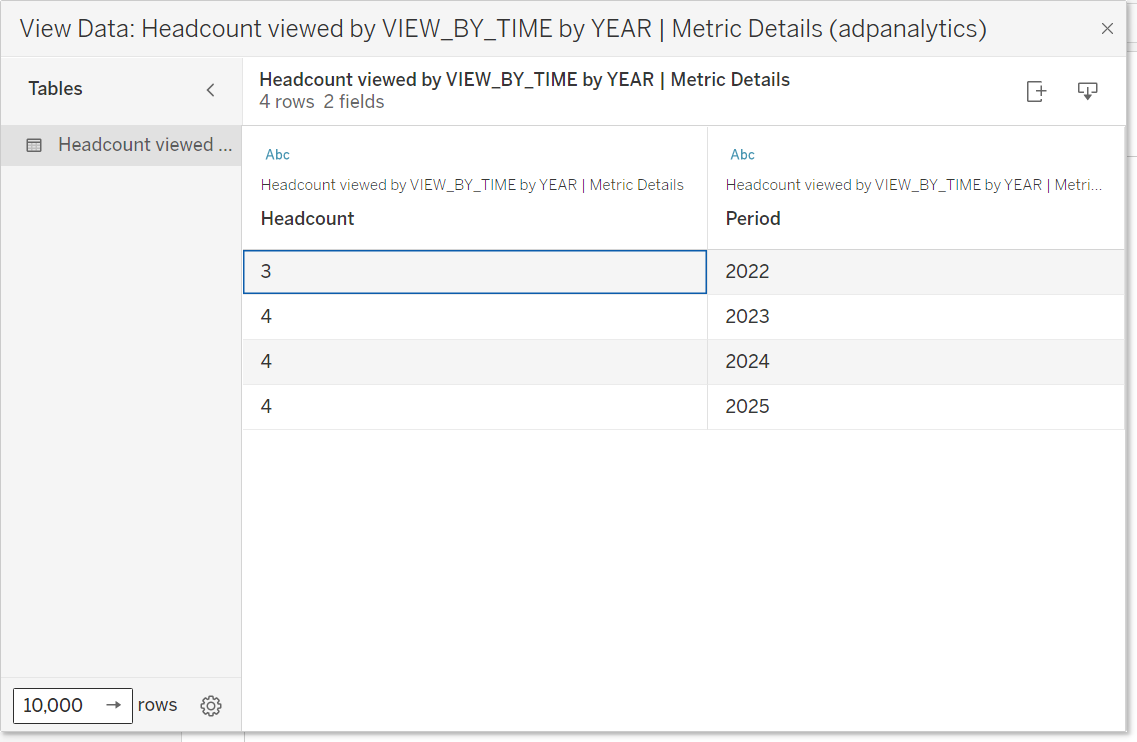The width and height of the screenshot is (1137, 742).
Task: Click the Abc icon above the Period column
Action: [x=742, y=154]
